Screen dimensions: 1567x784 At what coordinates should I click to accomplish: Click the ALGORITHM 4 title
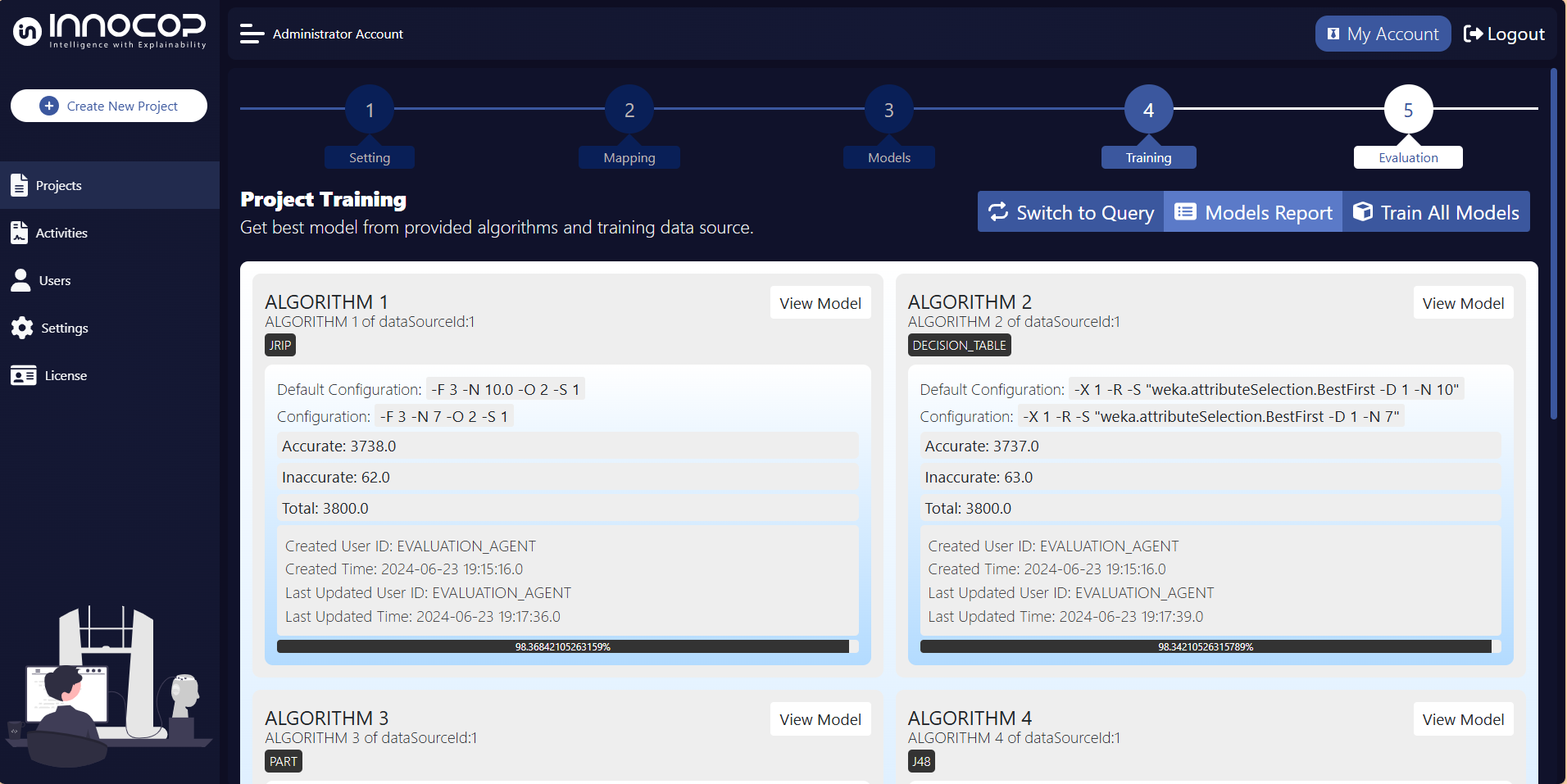970,718
